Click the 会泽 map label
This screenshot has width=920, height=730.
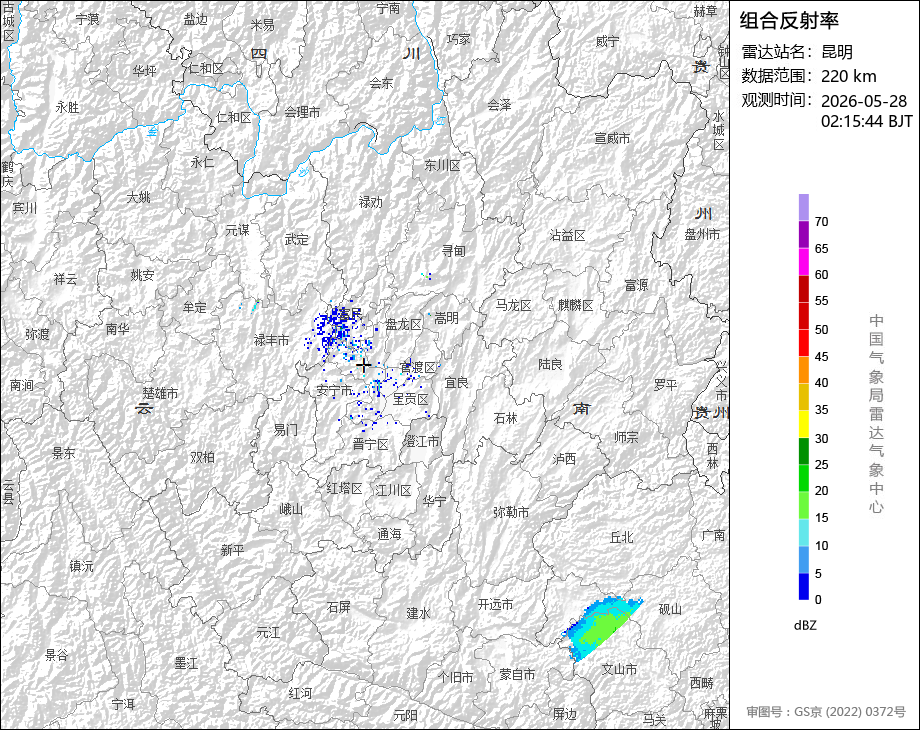click(x=499, y=105)
